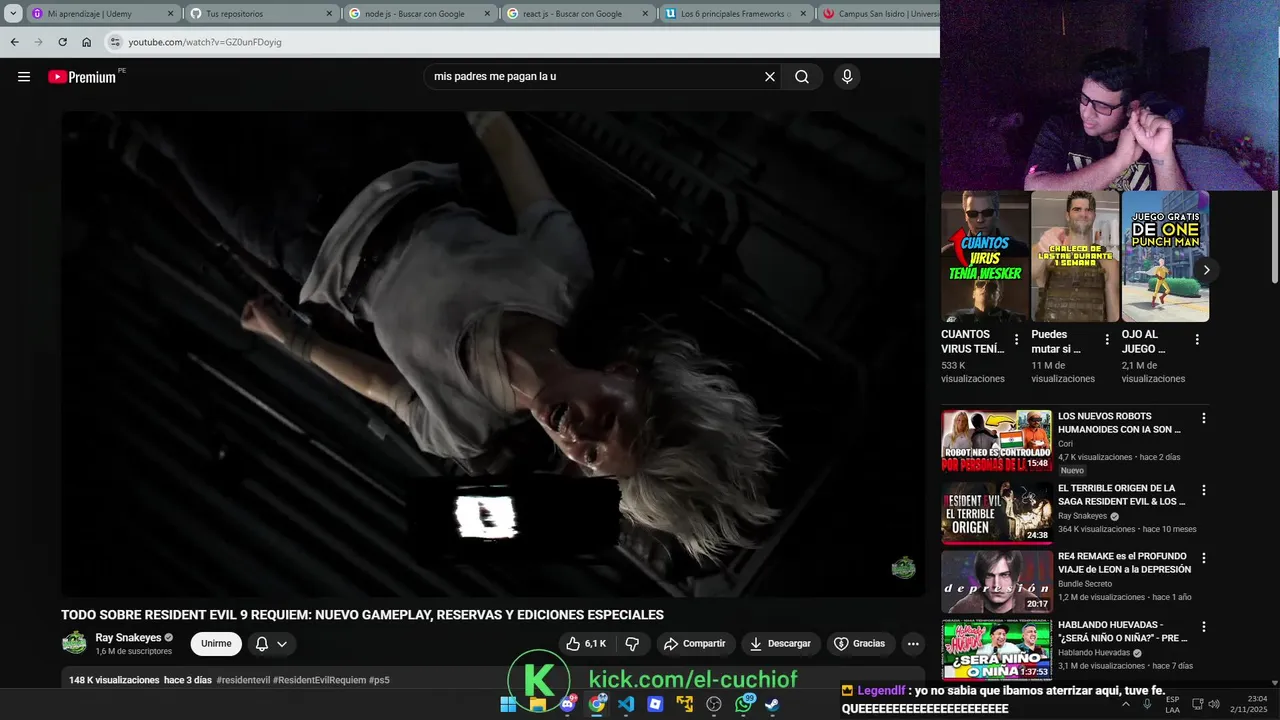Send thanks with the Gracias button
This screenshot has height=720, width=1280.
coord(860,644)
